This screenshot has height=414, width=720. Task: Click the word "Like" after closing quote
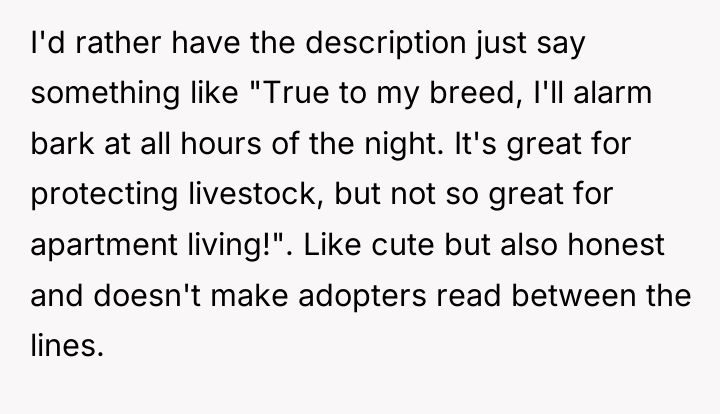(332, 245)
